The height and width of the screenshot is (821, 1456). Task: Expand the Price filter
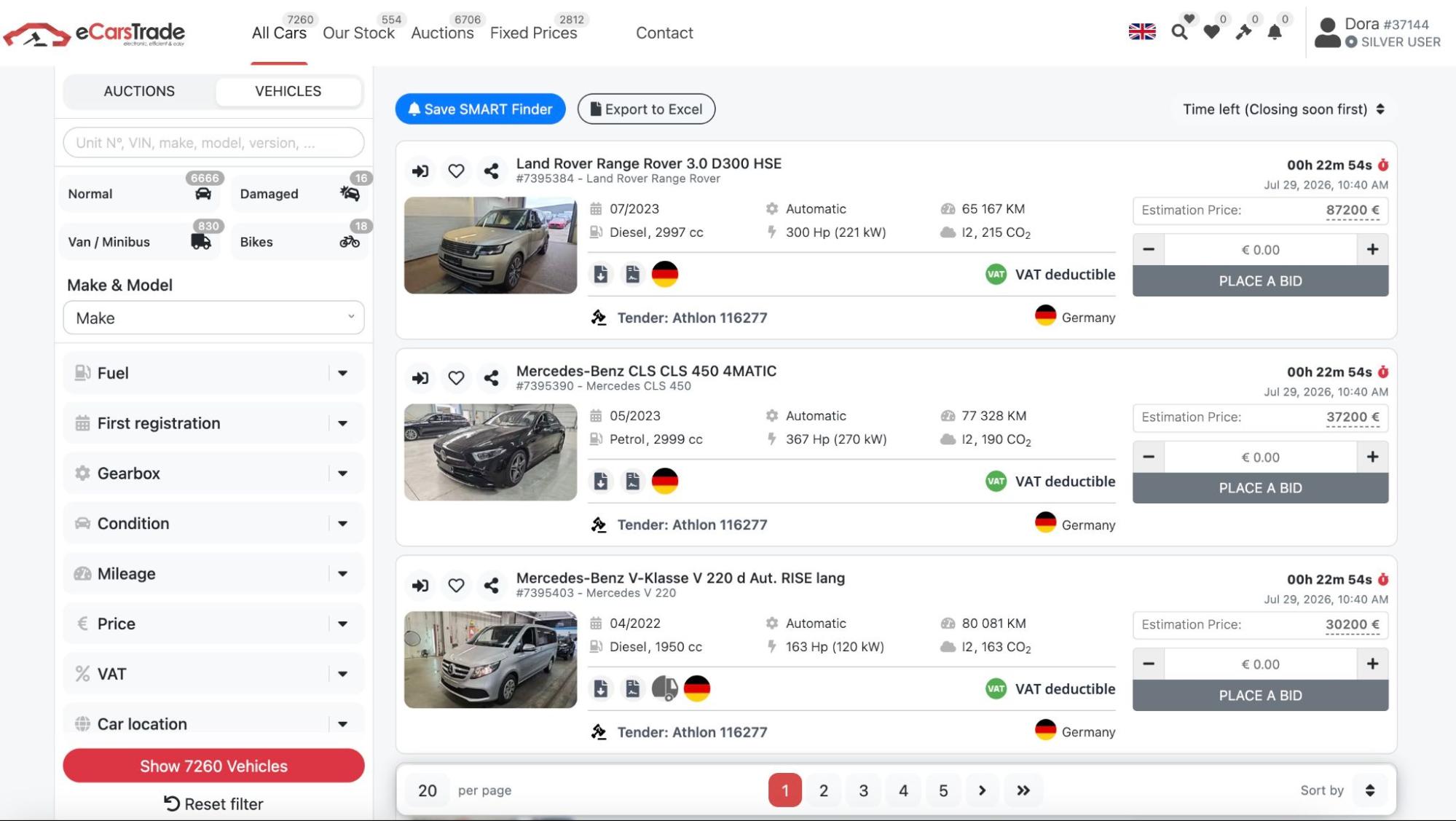213,624
